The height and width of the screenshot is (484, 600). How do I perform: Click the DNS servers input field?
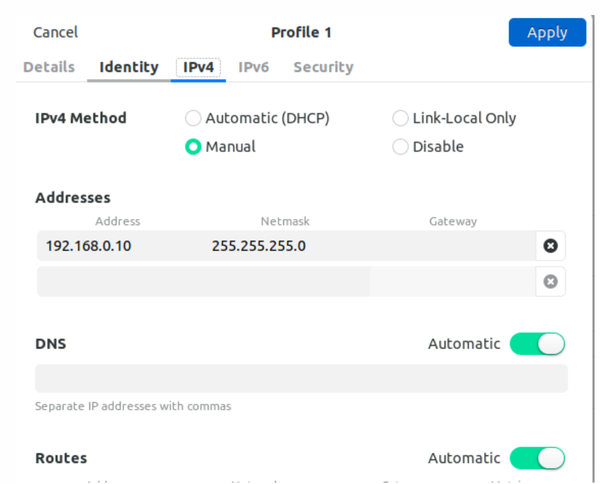click(x=302, y=378)
